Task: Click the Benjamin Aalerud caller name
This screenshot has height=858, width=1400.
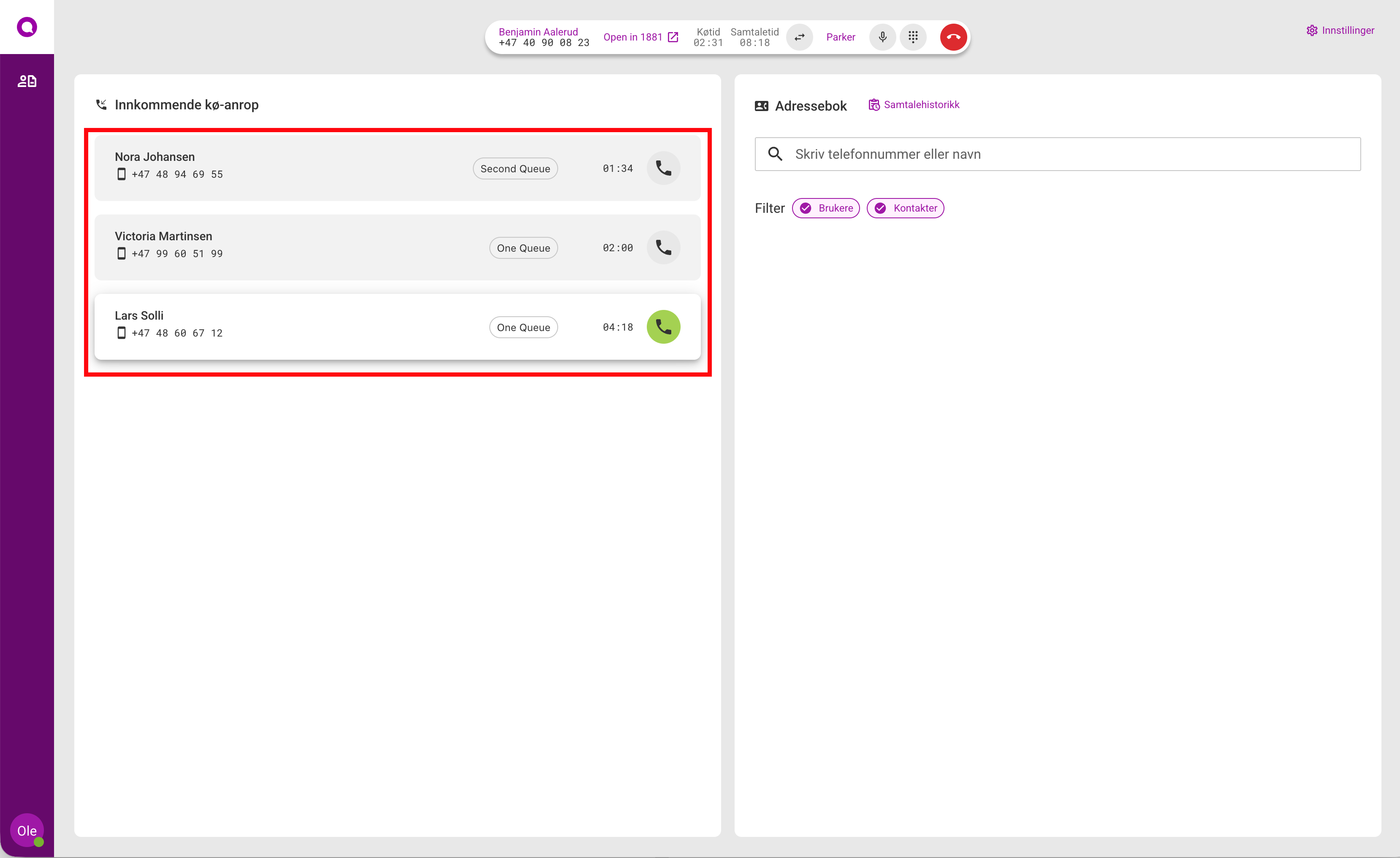Action: click(537, 32)
